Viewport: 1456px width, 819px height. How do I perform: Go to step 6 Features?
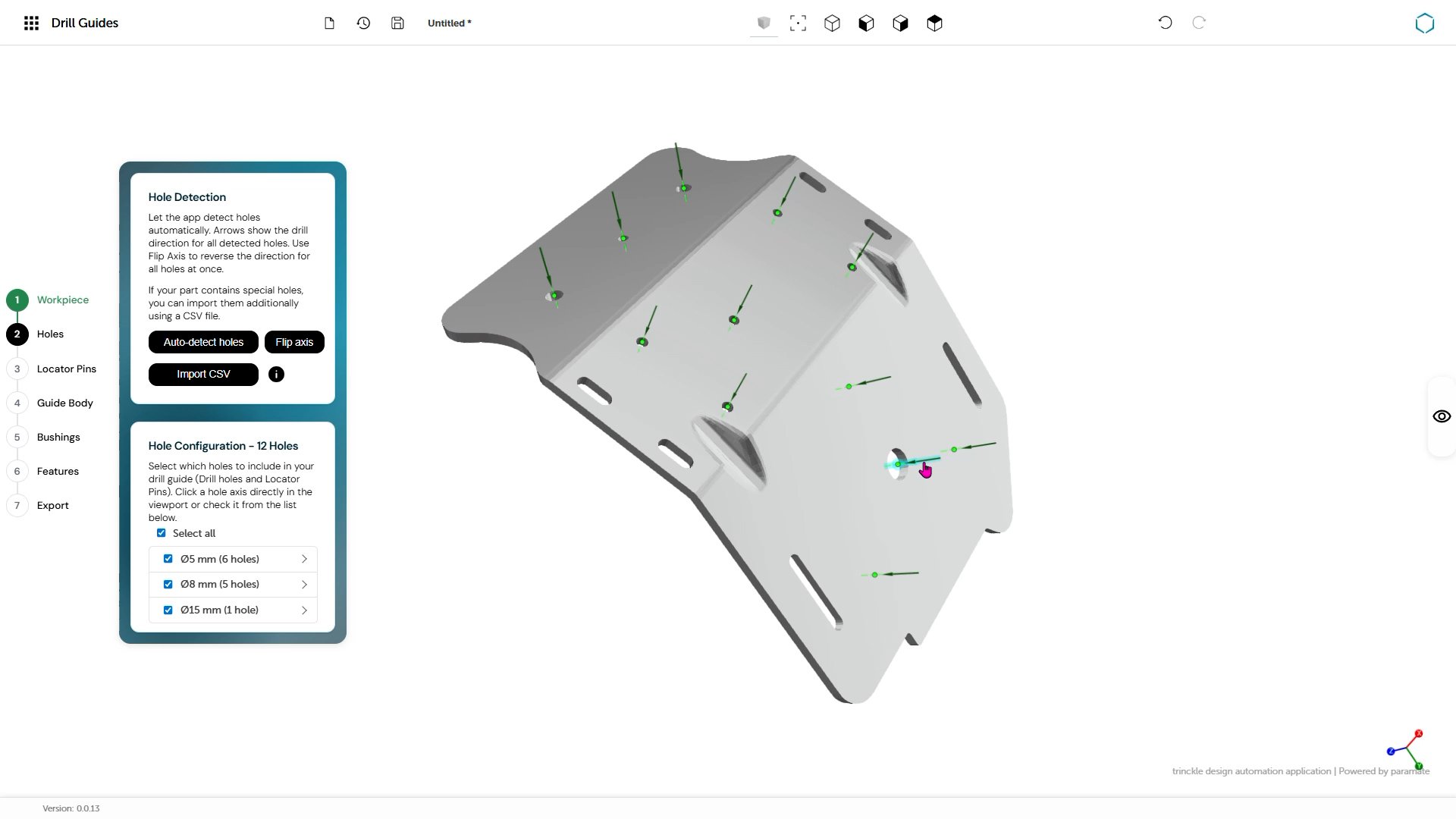43,471
